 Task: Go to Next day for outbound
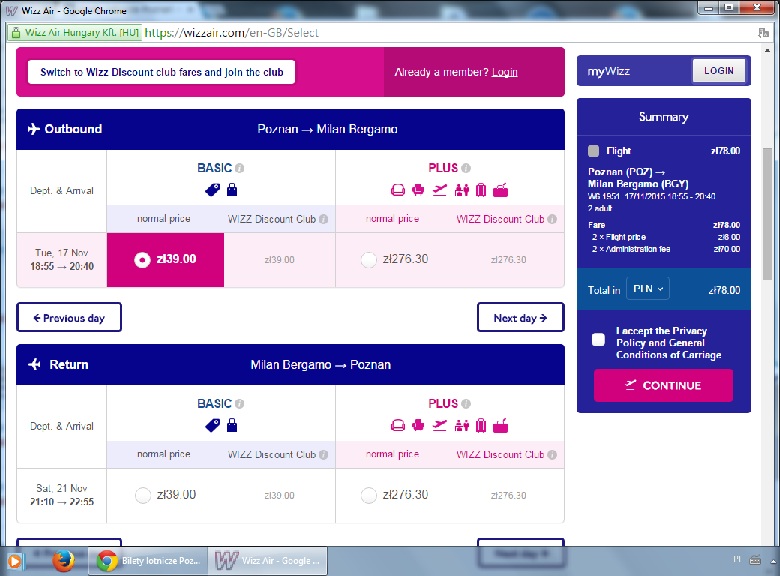click(x=520, y=317)
